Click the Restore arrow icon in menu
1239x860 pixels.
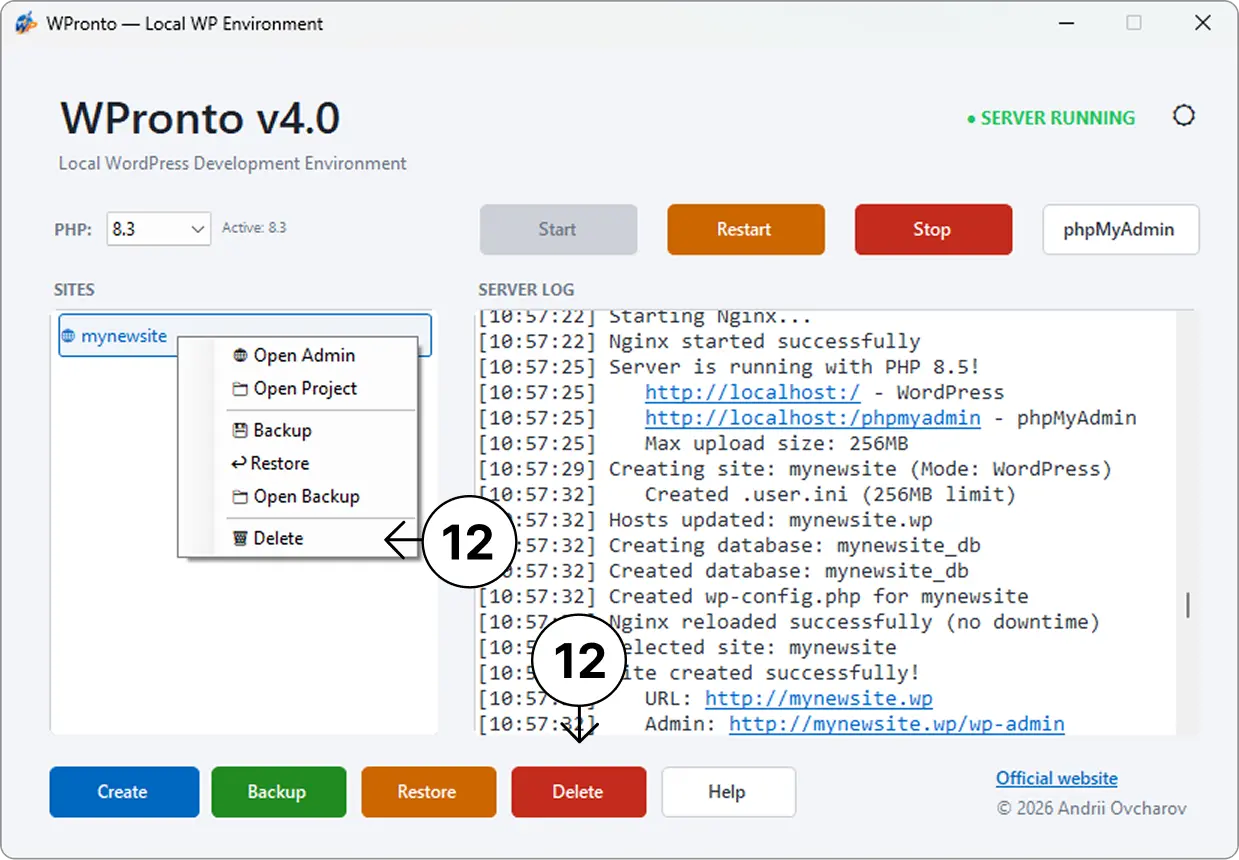(x=239, y=463)
